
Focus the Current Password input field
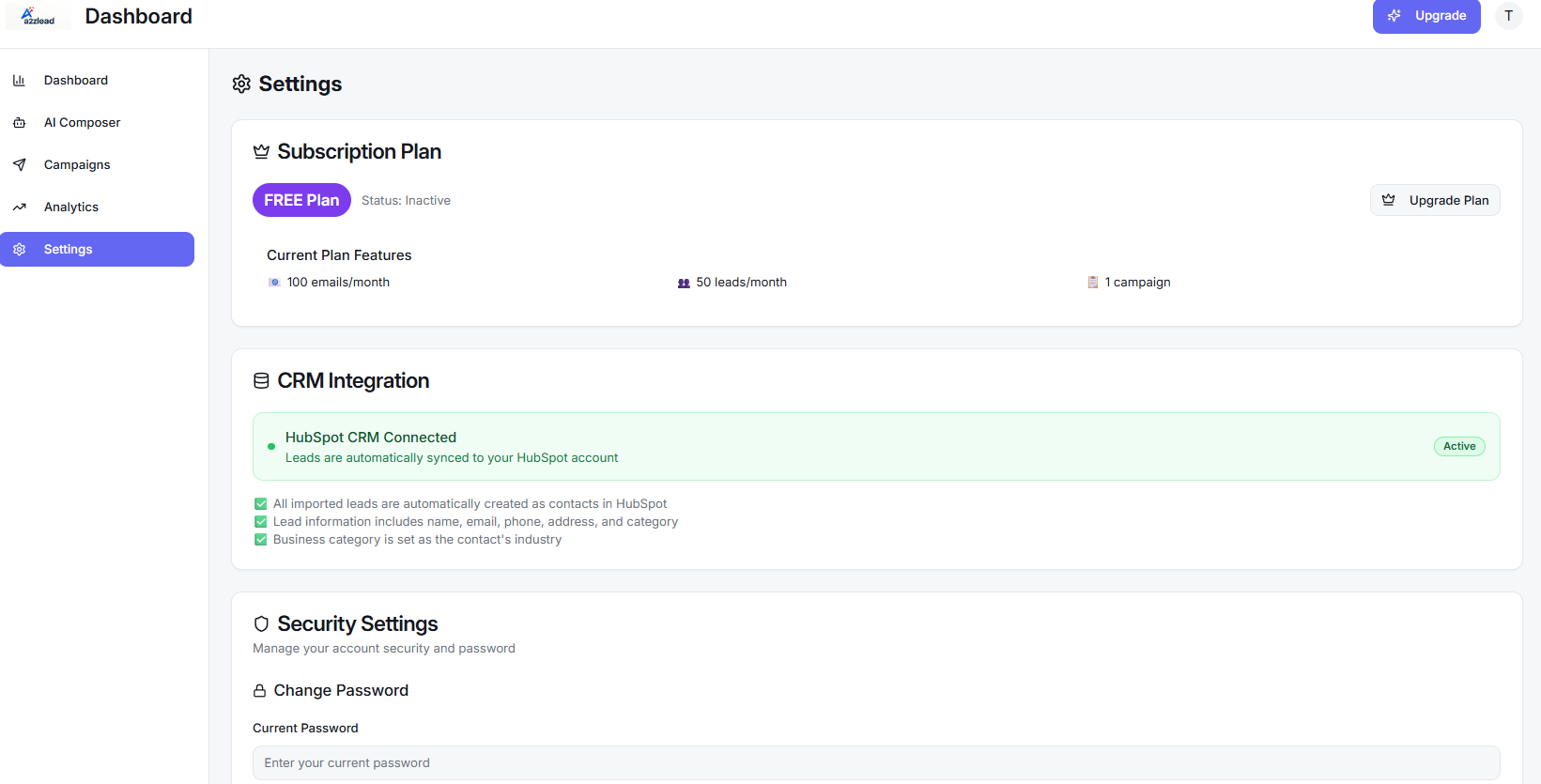click(875, 762)
